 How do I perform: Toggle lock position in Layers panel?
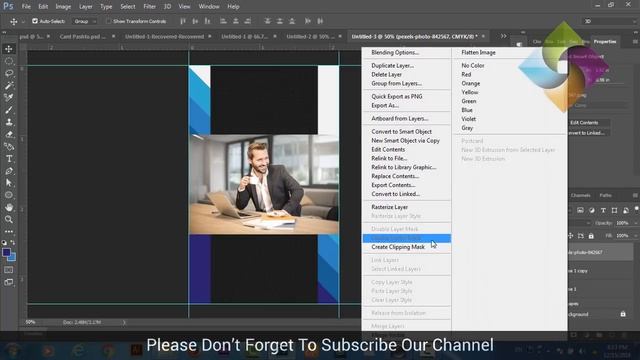571,236
